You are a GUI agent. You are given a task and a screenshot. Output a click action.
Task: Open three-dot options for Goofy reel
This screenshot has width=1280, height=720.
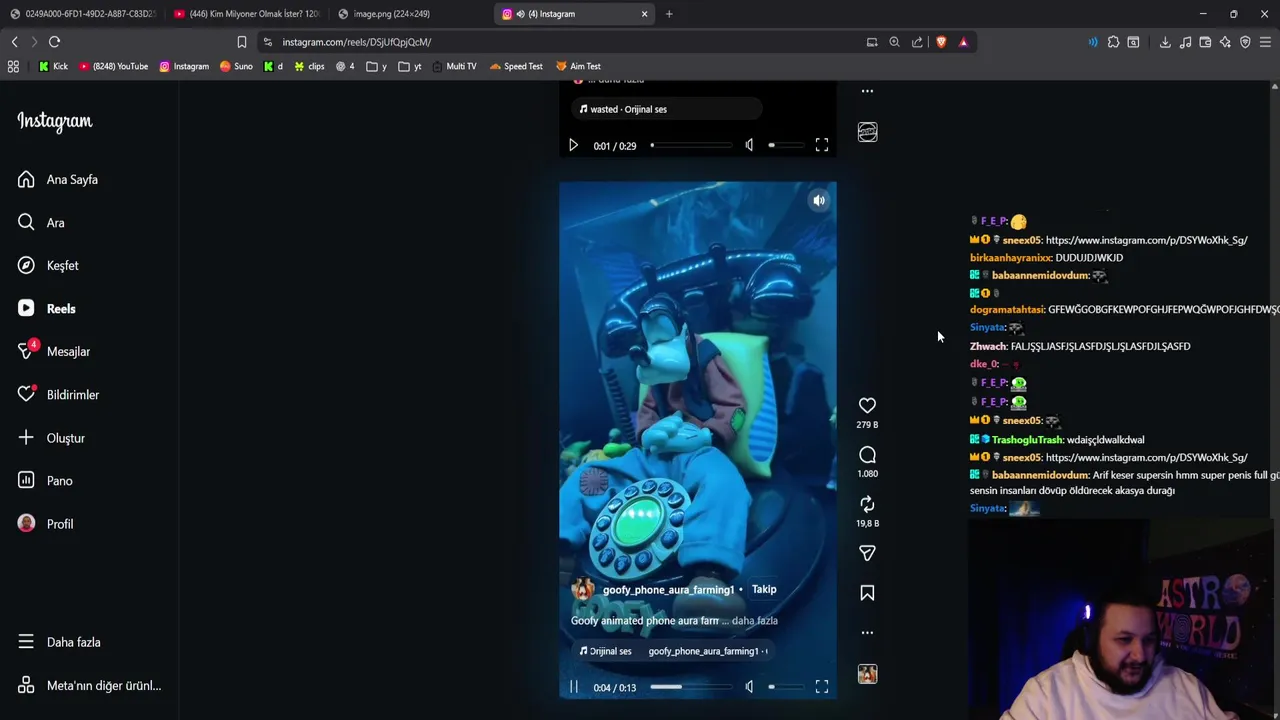pyautogui.click(x=867, y=632)
